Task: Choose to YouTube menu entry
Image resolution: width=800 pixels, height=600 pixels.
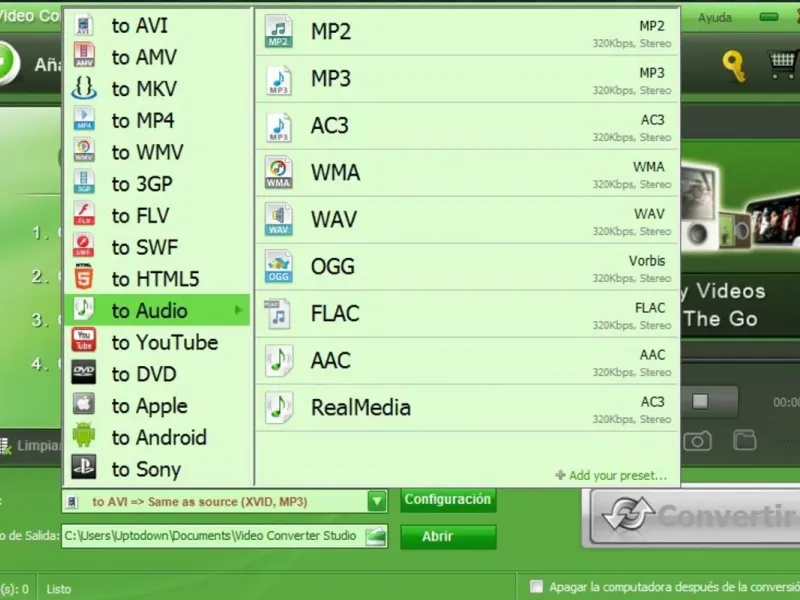Action: pyautogui.click(x=158, y=342)
